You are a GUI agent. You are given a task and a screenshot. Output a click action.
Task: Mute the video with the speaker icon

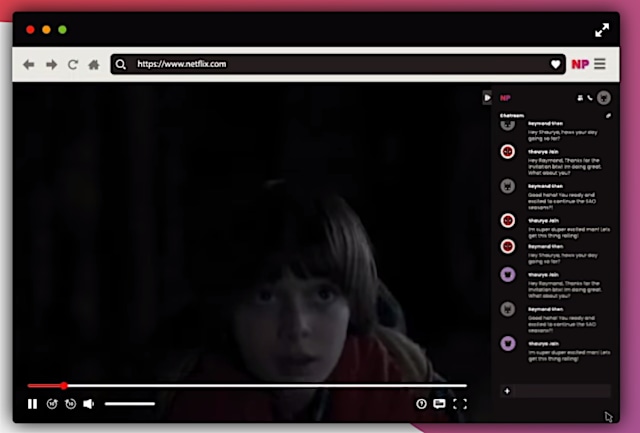(x=88, y=404)
